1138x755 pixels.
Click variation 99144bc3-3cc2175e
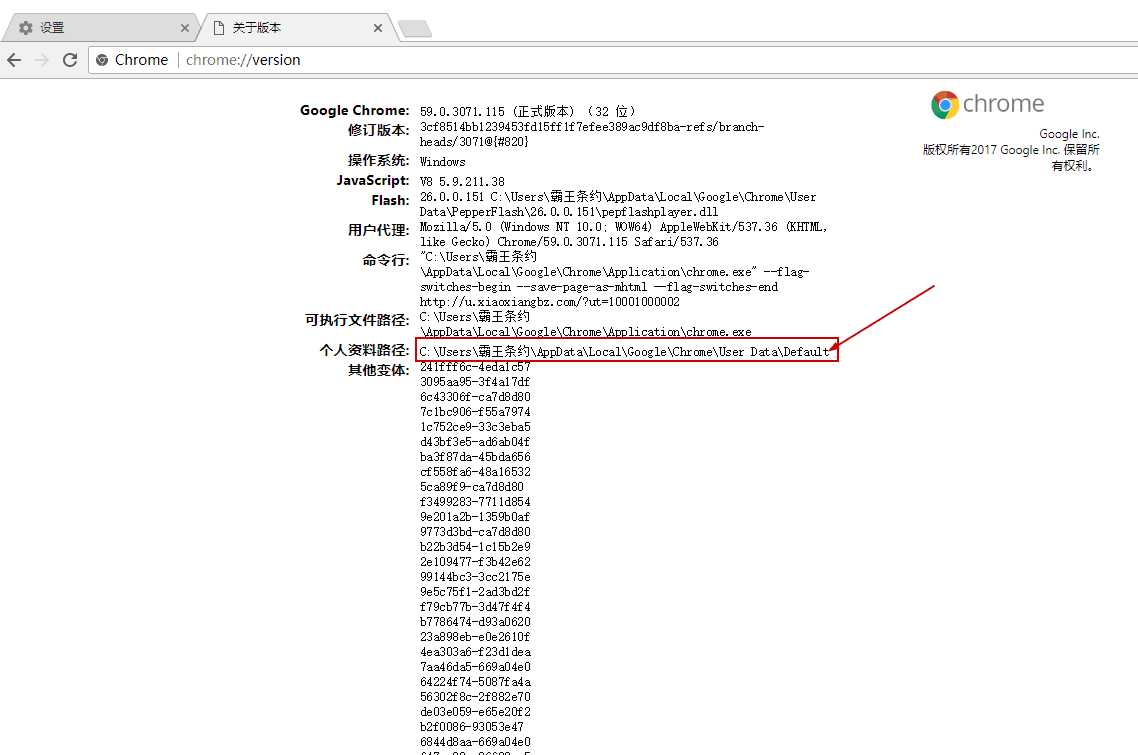(475, 577)
